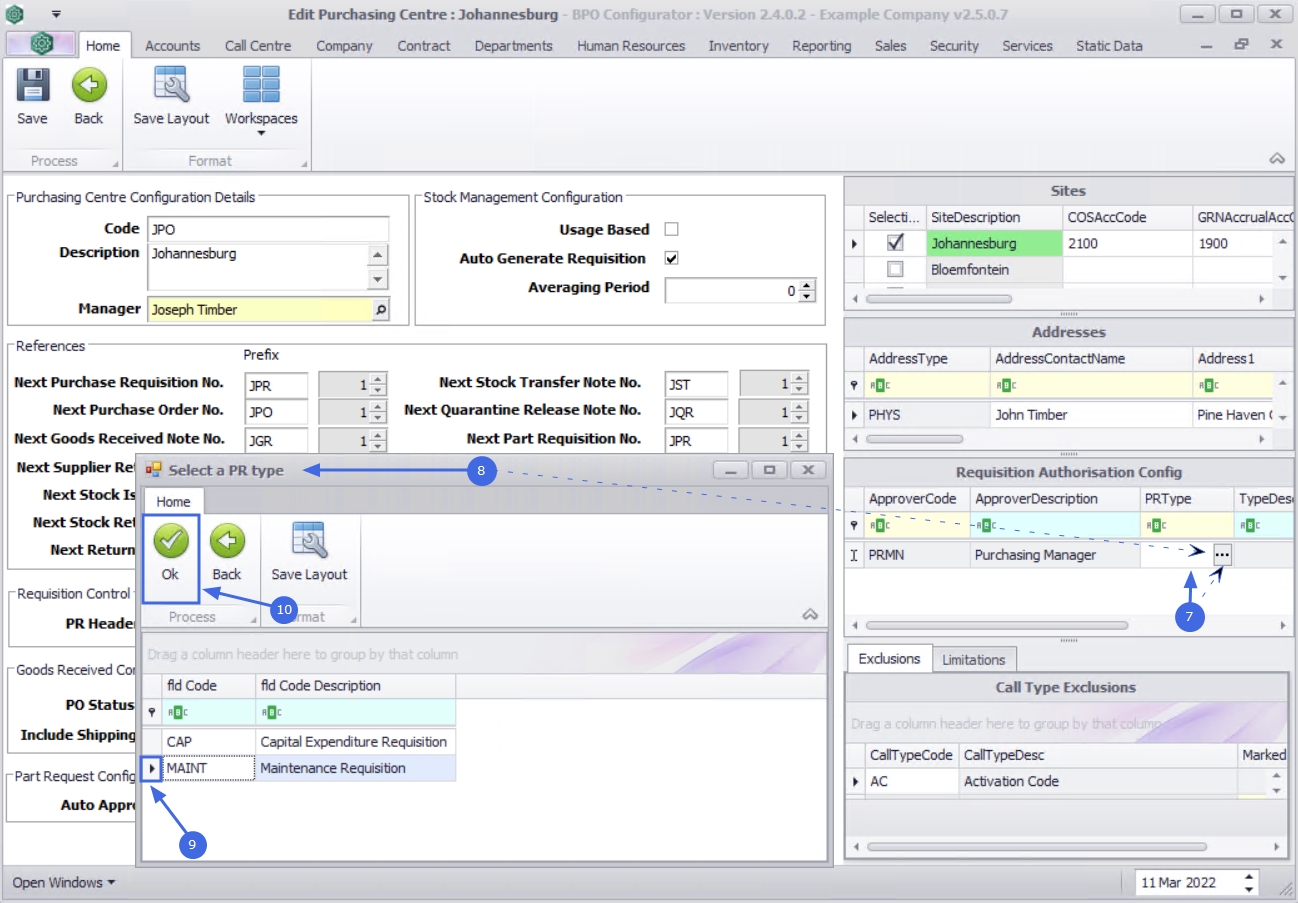The image size is (1298, 903).
Task: Untick the Auto Generate Requisition checkbox
Action: 672,258
